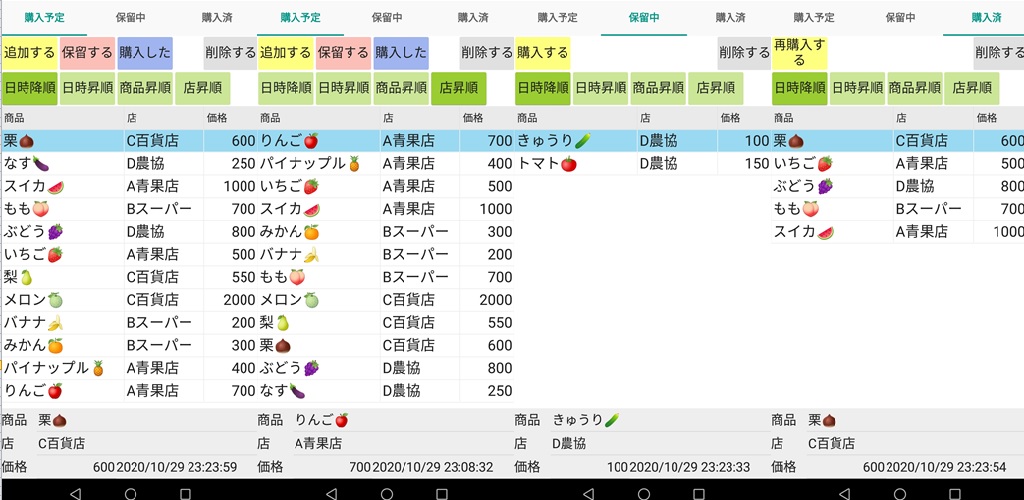The width and height of the screenshot is (1024, 500).
Task: Tap blue 購入した button on second screen
Action: [x=401, y=53]
